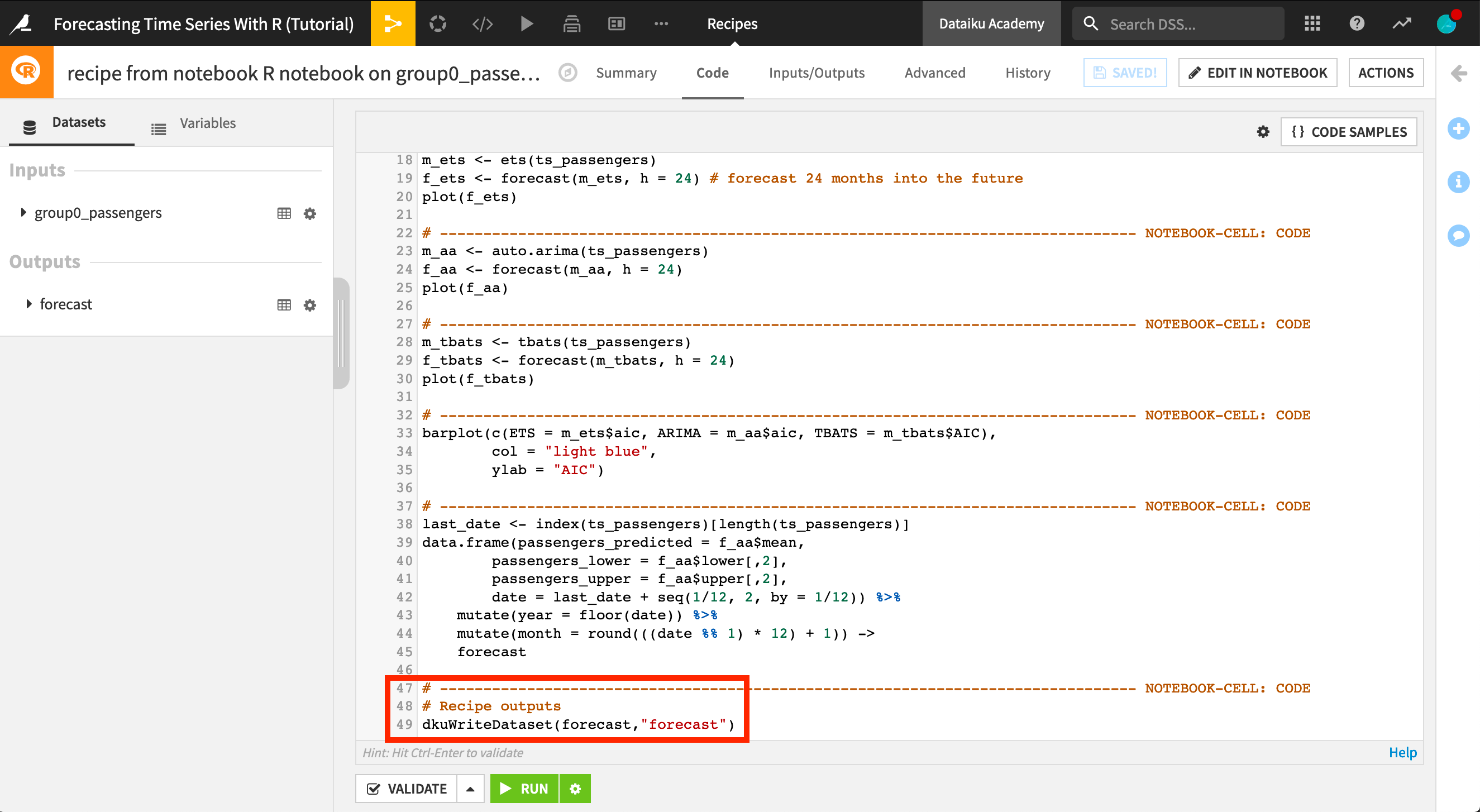Open the Jobs play icon in top bar

(527, 23)
